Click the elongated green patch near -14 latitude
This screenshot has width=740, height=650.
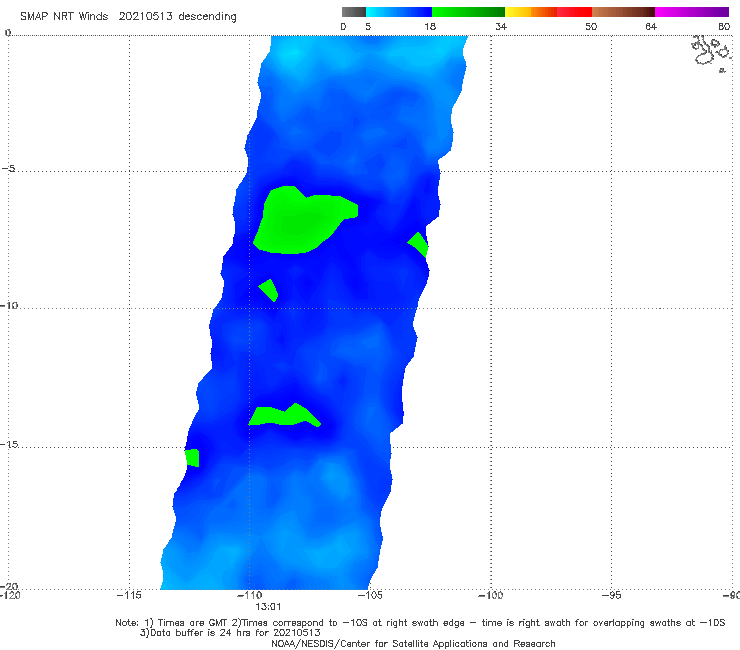tap(285, 415)
